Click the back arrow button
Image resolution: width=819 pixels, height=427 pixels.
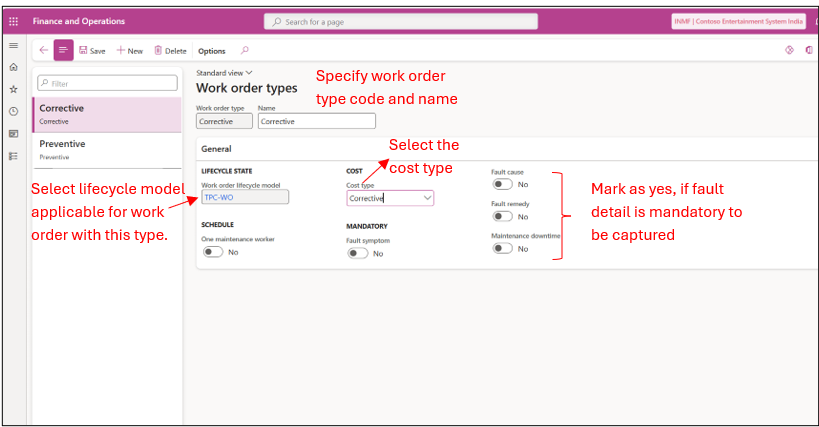44,51
